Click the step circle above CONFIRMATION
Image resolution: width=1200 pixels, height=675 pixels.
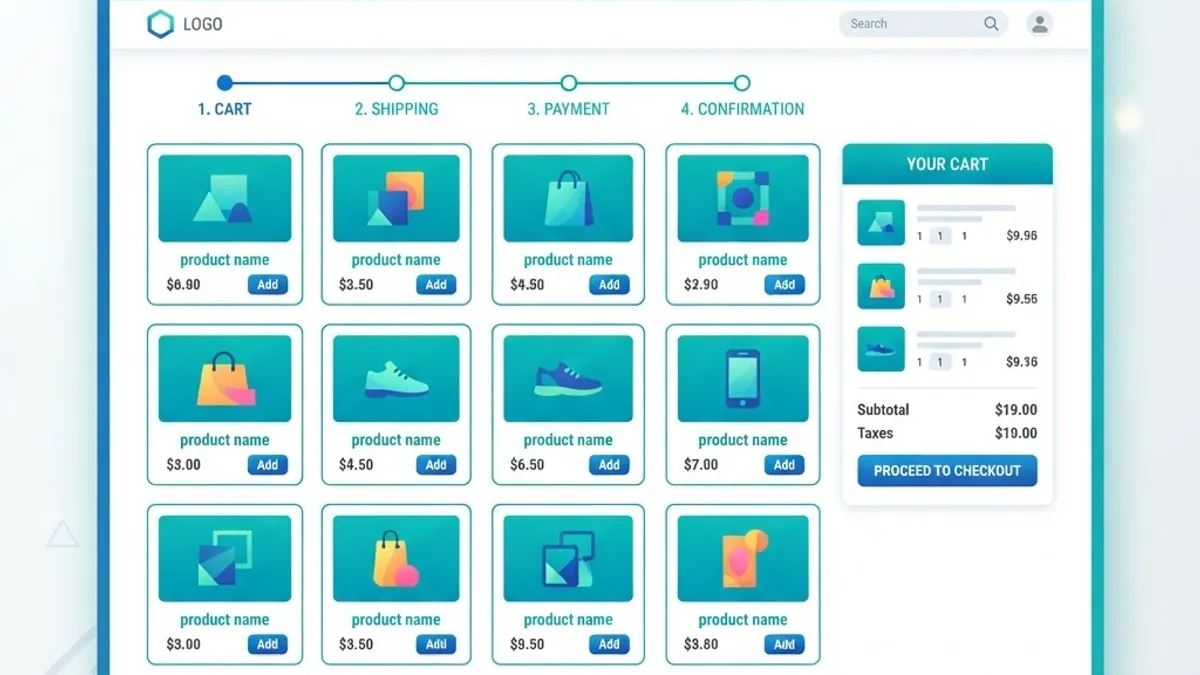[x=742, y=83]
